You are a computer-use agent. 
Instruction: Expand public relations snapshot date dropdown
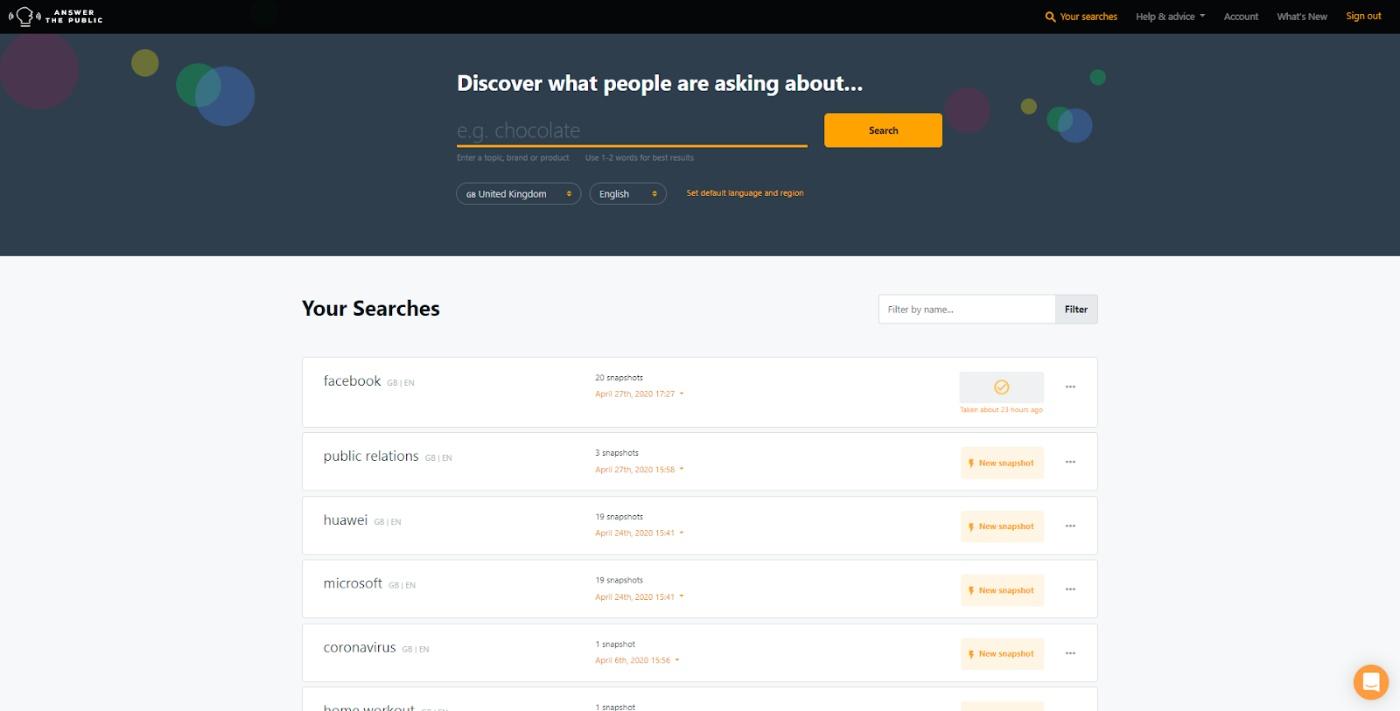pyautogui.click(x=640, y=469)
